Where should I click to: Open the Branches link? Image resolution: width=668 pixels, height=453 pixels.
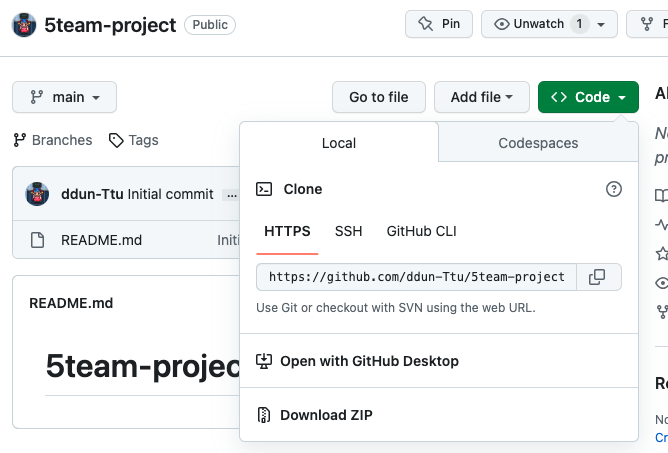pyautogui.click(x=53, y=140)
